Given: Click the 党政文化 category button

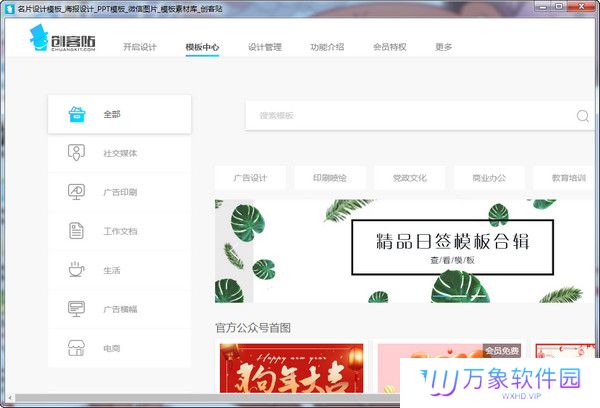Looking at the screenshot, I should point(409,178).
